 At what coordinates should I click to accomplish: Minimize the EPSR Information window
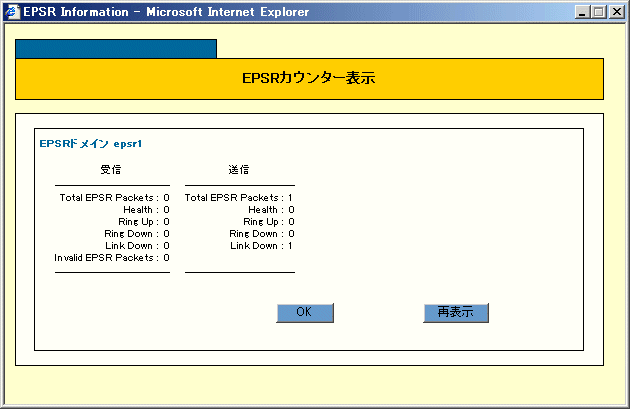click(583, 12)
